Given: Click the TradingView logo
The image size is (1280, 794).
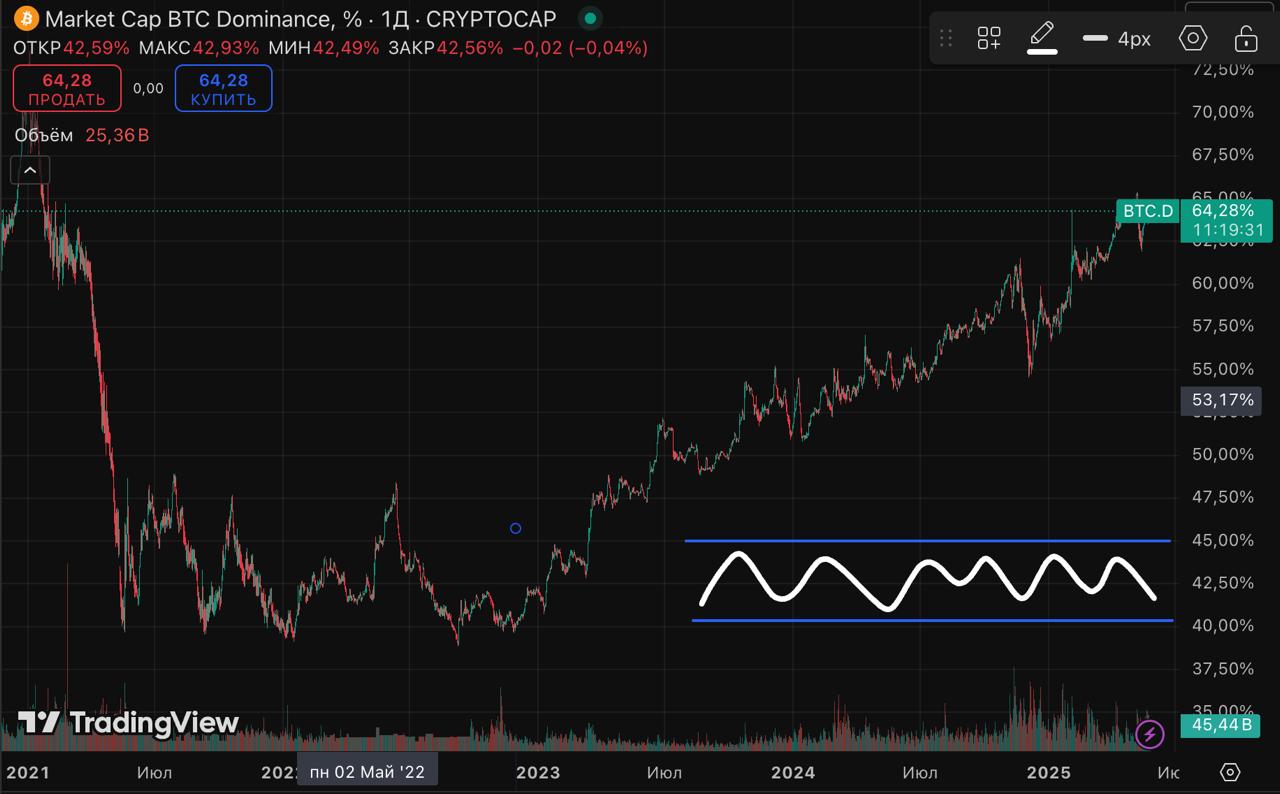Looking at the screenshot, I should click(x=129, y=723).
